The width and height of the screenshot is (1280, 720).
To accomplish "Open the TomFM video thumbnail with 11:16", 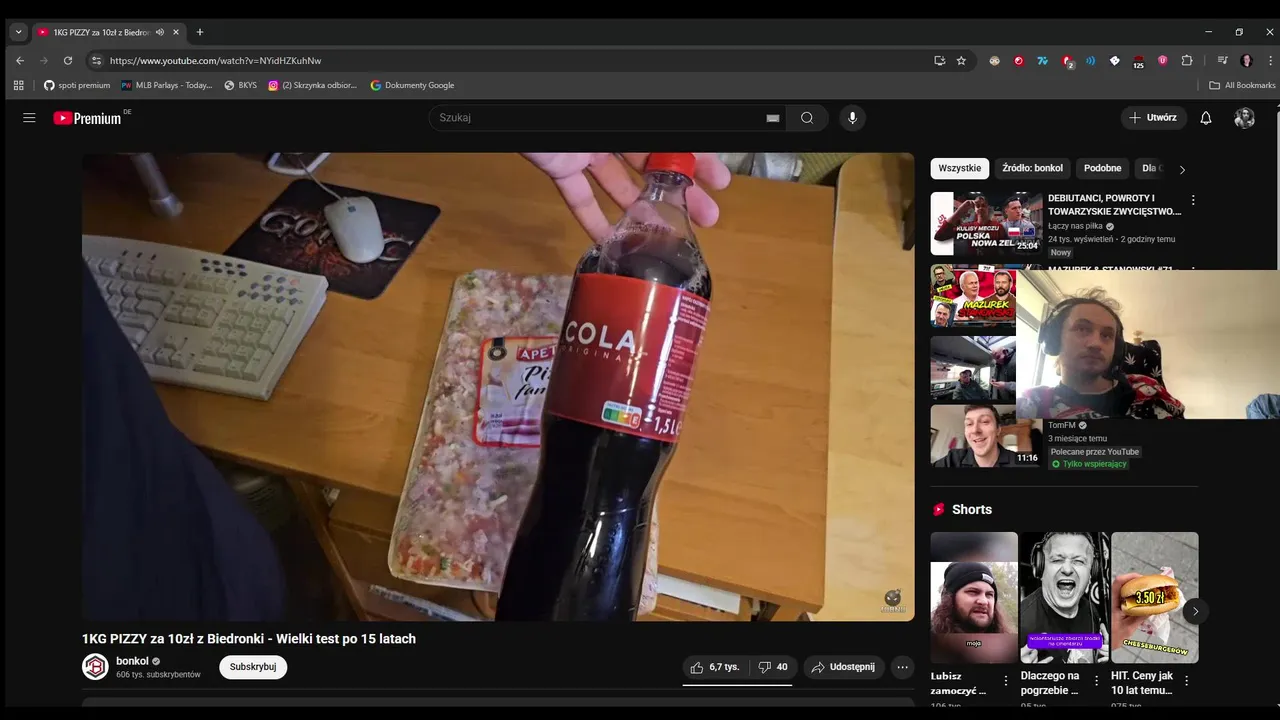I will tap(986, 435).
